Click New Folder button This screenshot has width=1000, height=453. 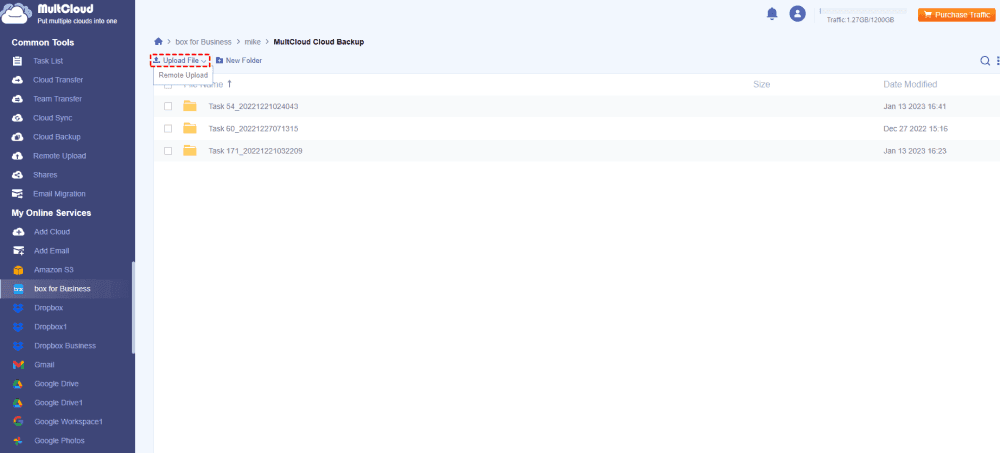tap(239, 61)
